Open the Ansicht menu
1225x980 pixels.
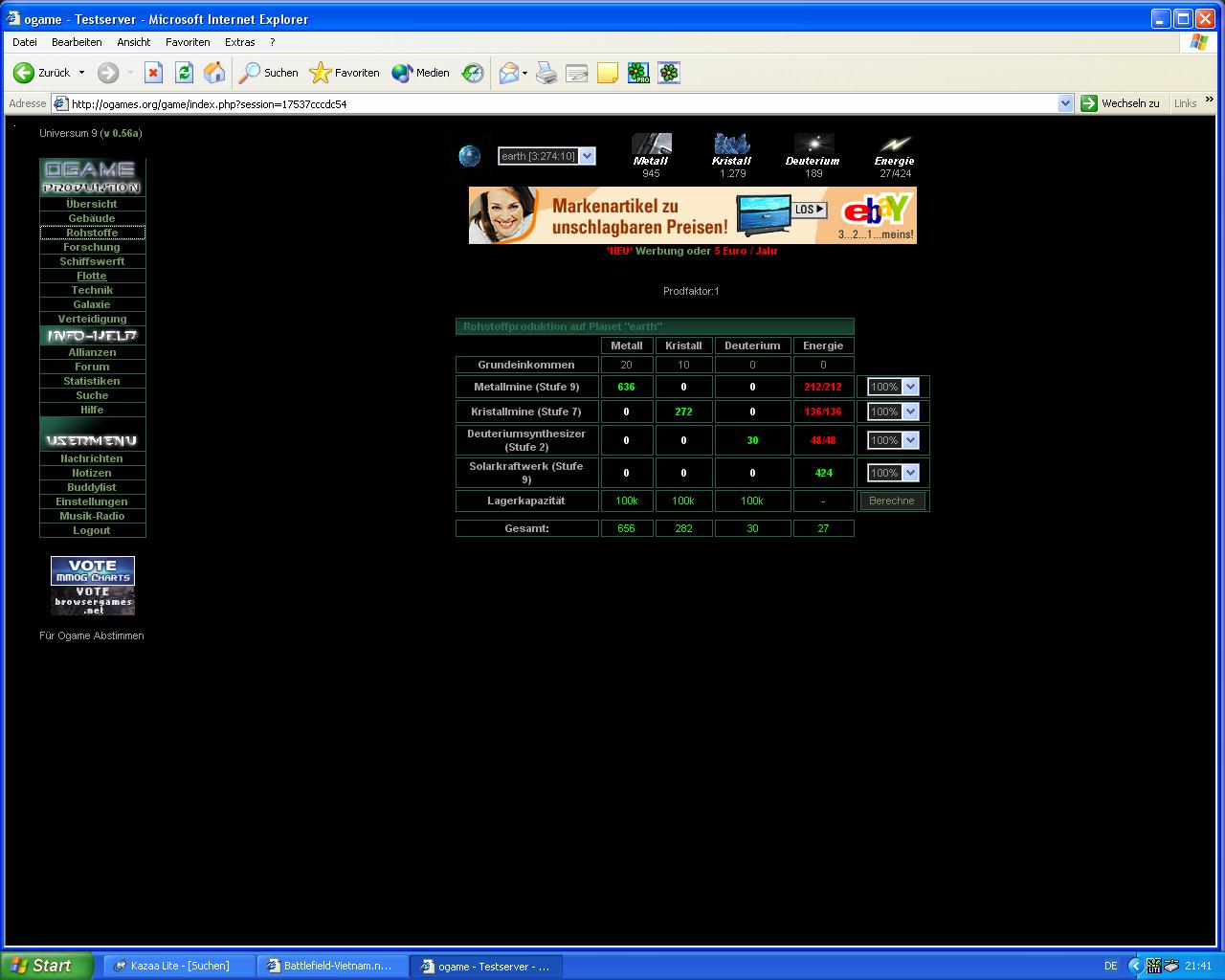(x=134, y=42)
